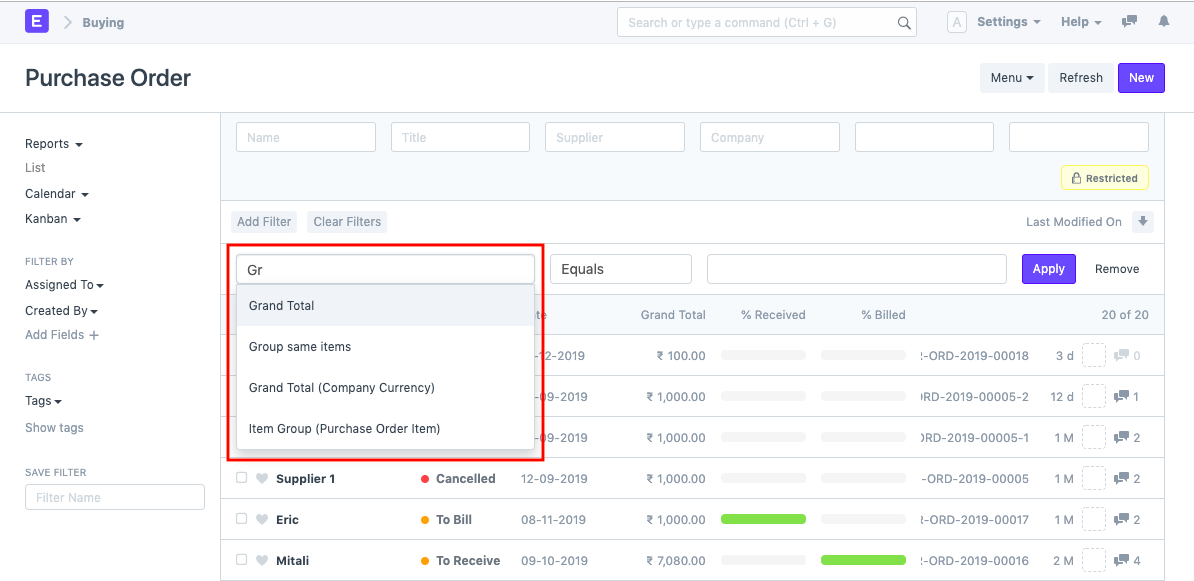1194x581 pixels.
Task: Click the chat messages icon near Help
Action: click(1129, 21)
